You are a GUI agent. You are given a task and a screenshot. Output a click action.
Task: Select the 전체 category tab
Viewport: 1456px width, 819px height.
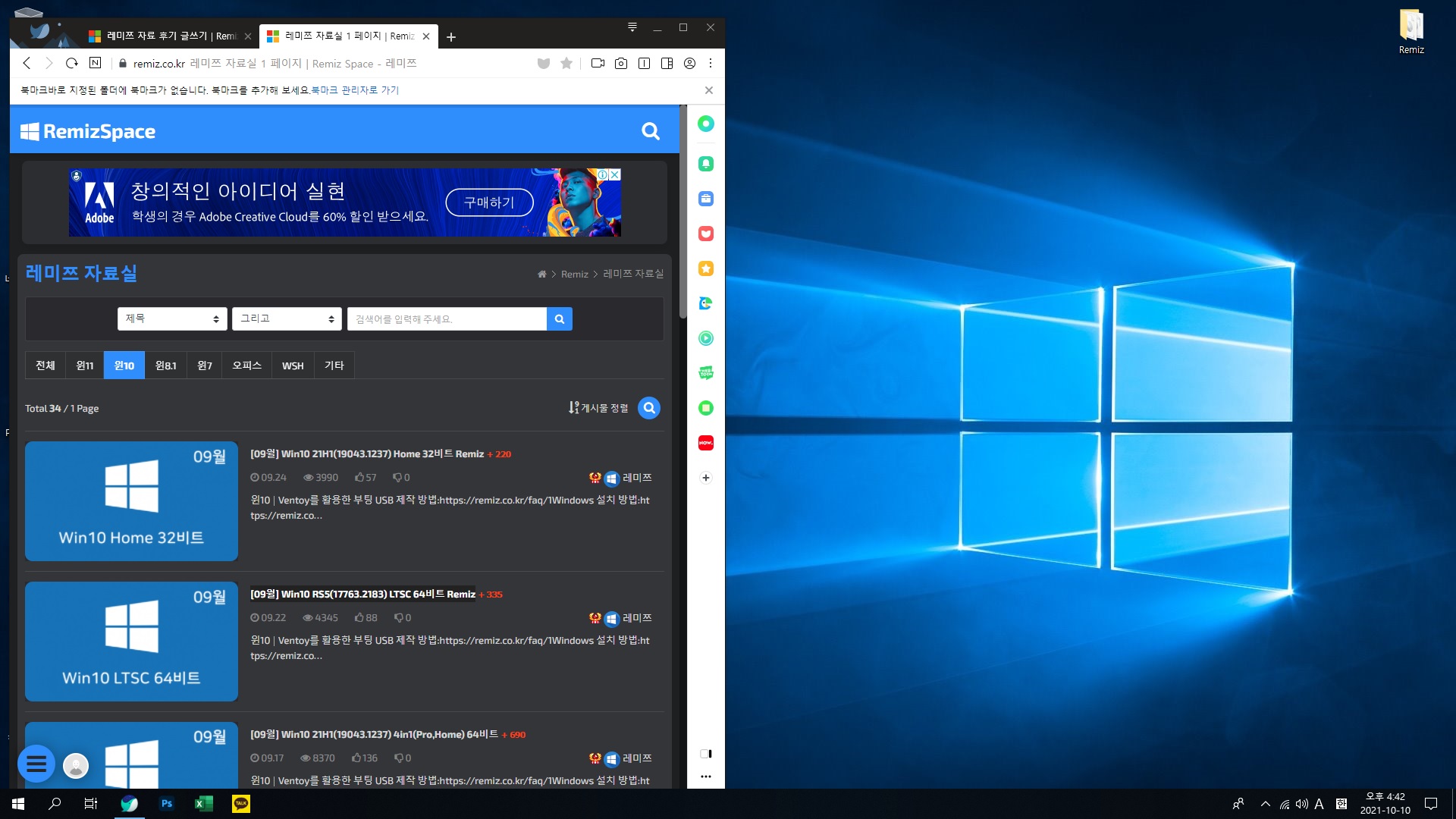[45, 365]
